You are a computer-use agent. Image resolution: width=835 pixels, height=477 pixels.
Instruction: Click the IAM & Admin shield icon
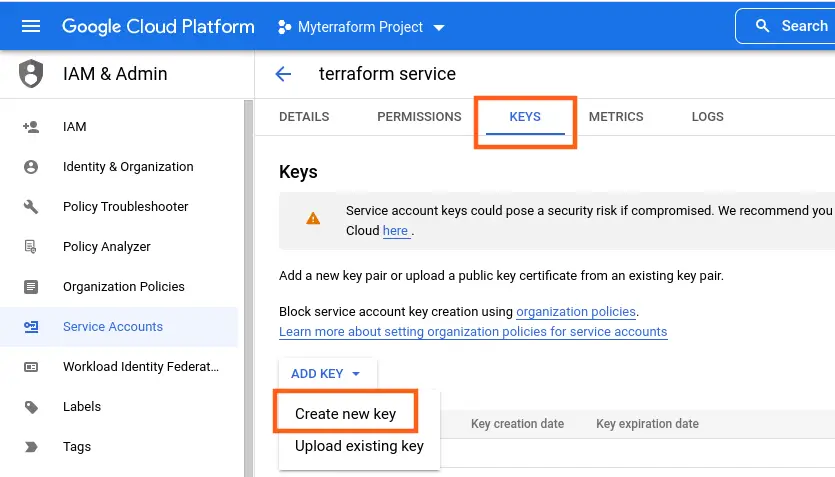pos(31,73)
